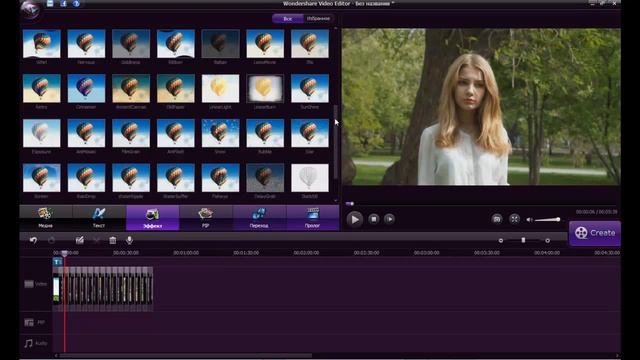Viewport: 640px width, 360px height.
Task: Click the timeline zoom slider handle
Action: click(523, 240)
